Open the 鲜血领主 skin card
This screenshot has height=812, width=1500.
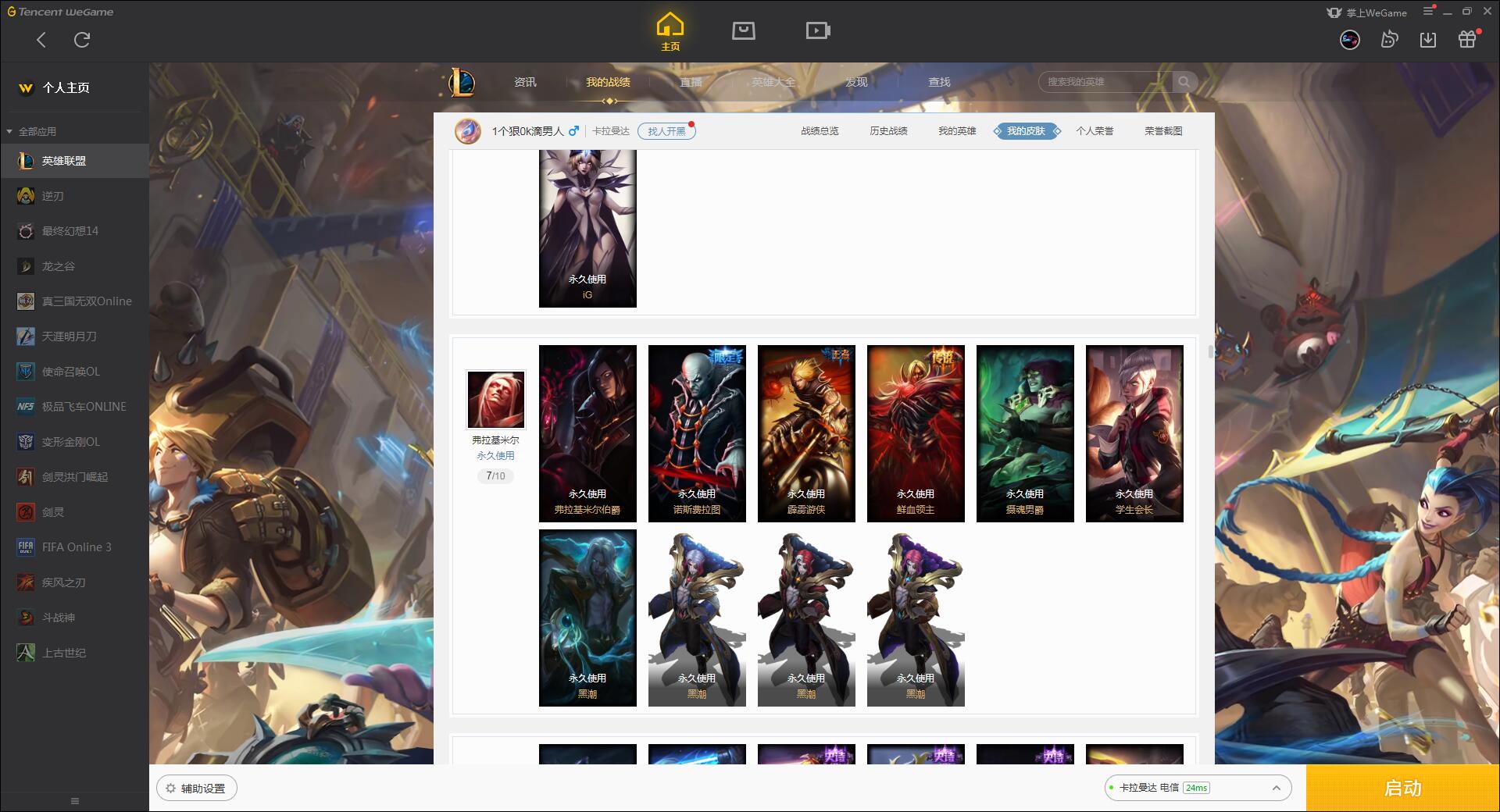tap(916, 433)
